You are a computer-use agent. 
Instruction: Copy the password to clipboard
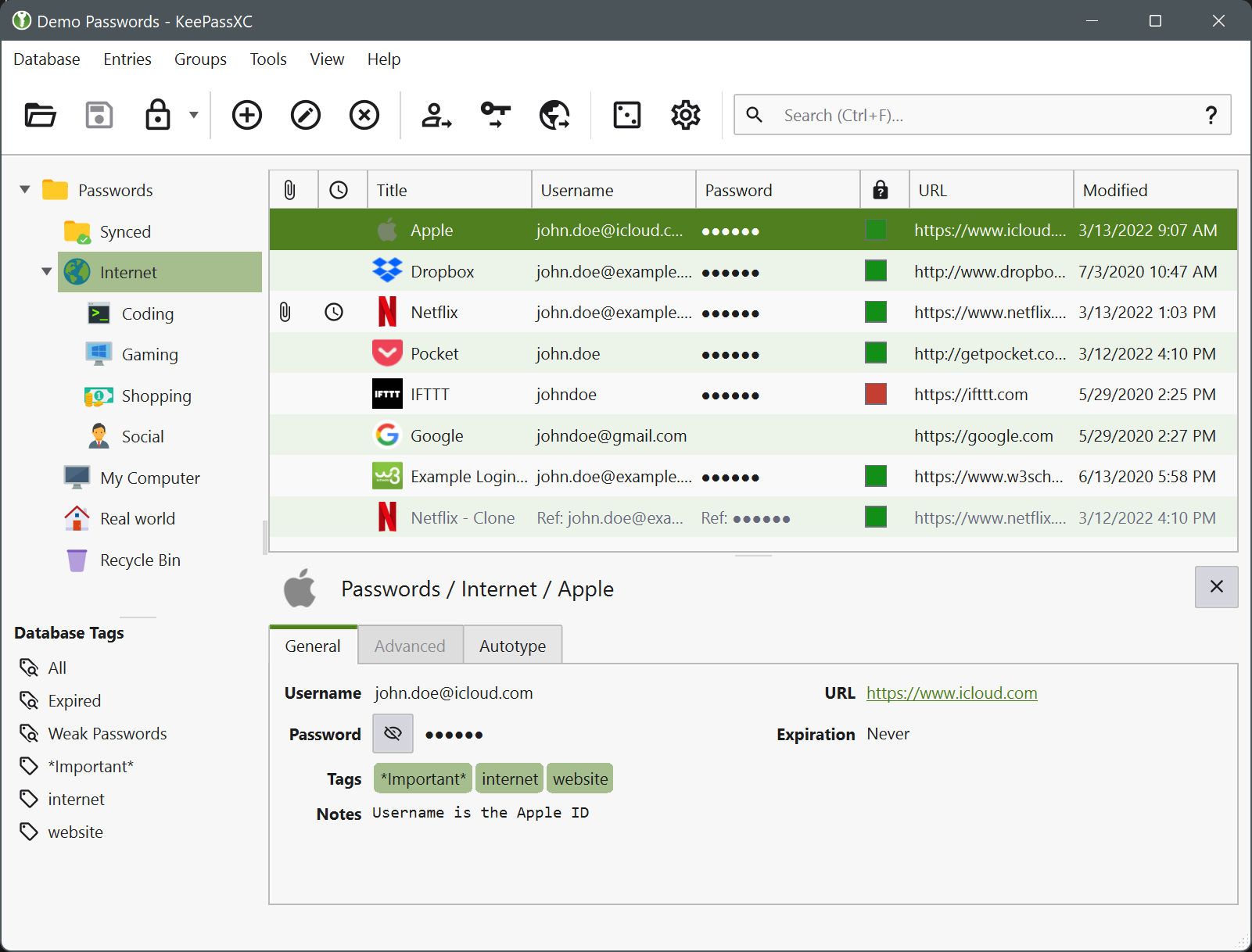click(495, 115)
